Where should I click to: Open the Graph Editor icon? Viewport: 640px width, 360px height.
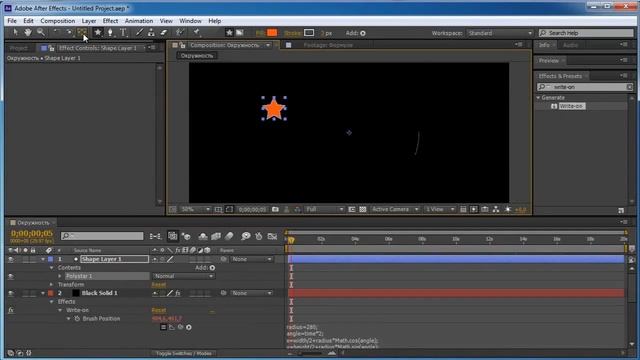pos(272,236)
